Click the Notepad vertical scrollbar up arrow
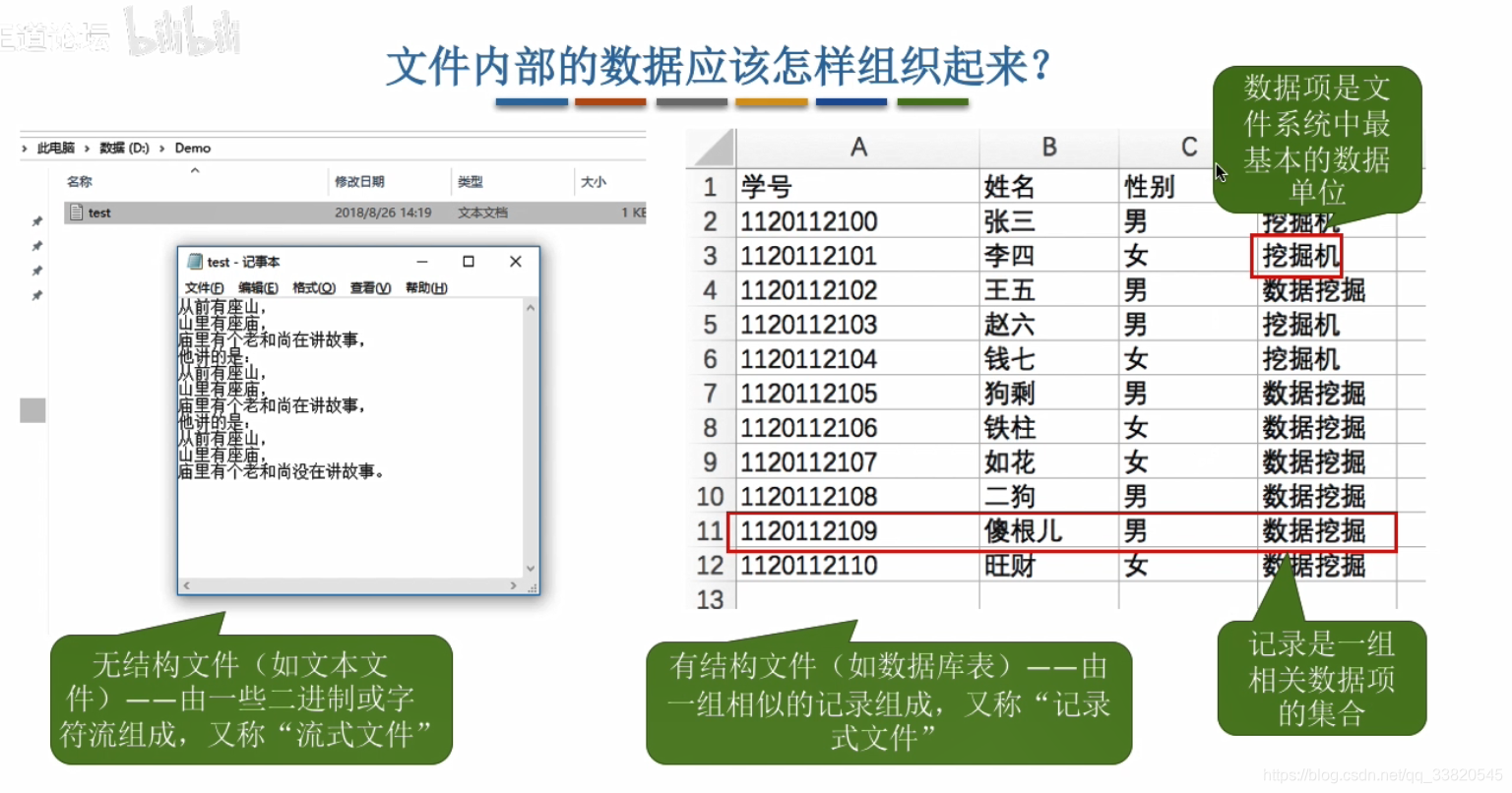Image resolution: width=1512 pixels, height=793 pixels. (x=531, y=308)
